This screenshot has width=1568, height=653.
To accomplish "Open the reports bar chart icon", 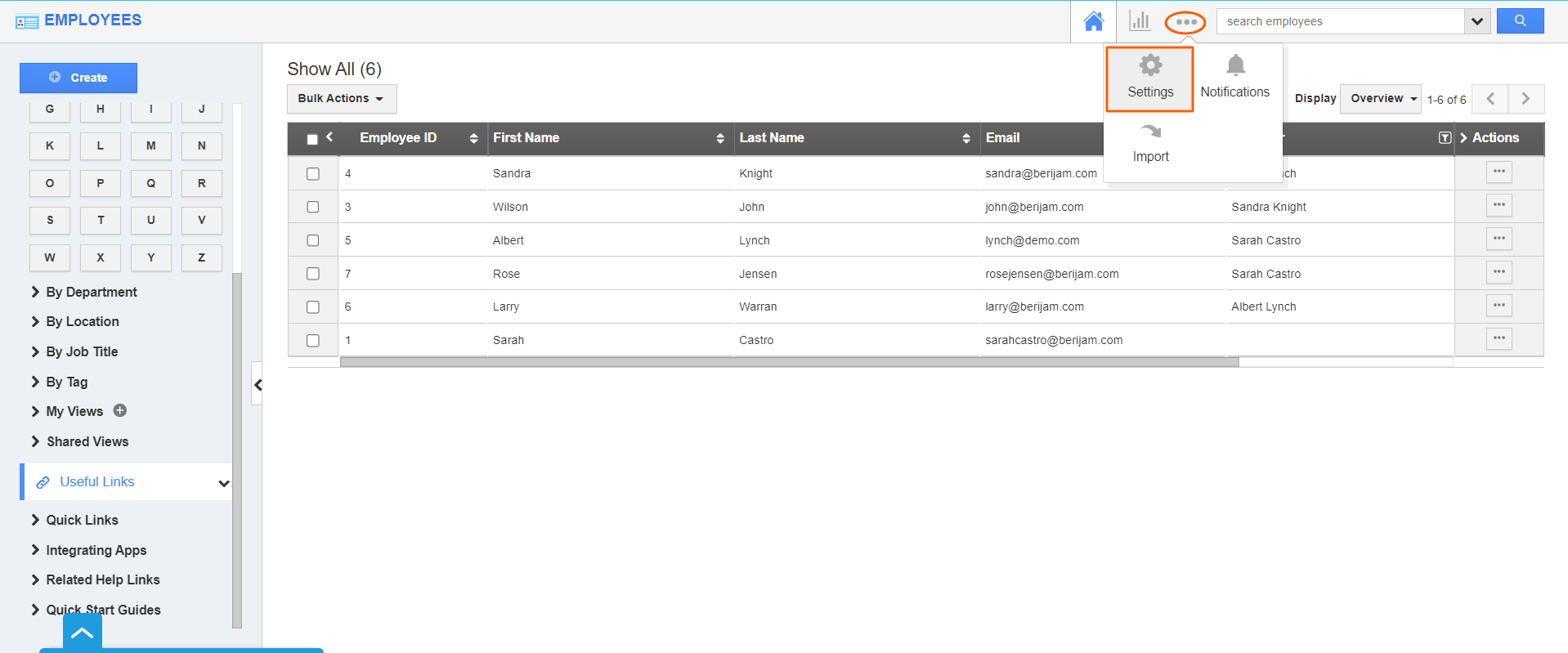I will click(1139, 21).
